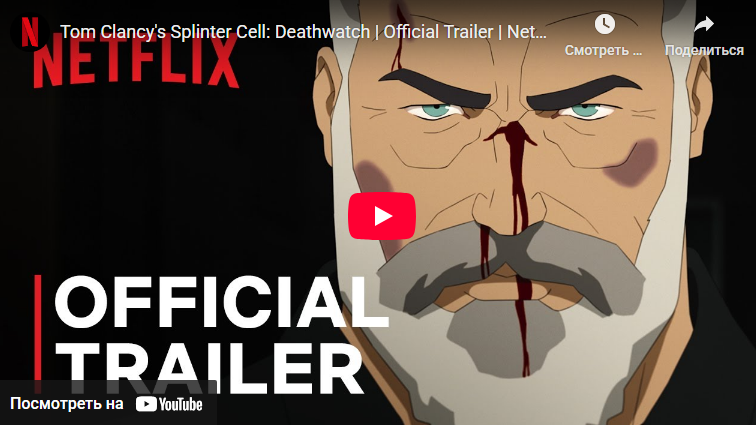Click the red vertical bar beside OFFICIAL TRAILER
Image resolution: width=756 pixels, height=425 pixels.
pos(38,334)
